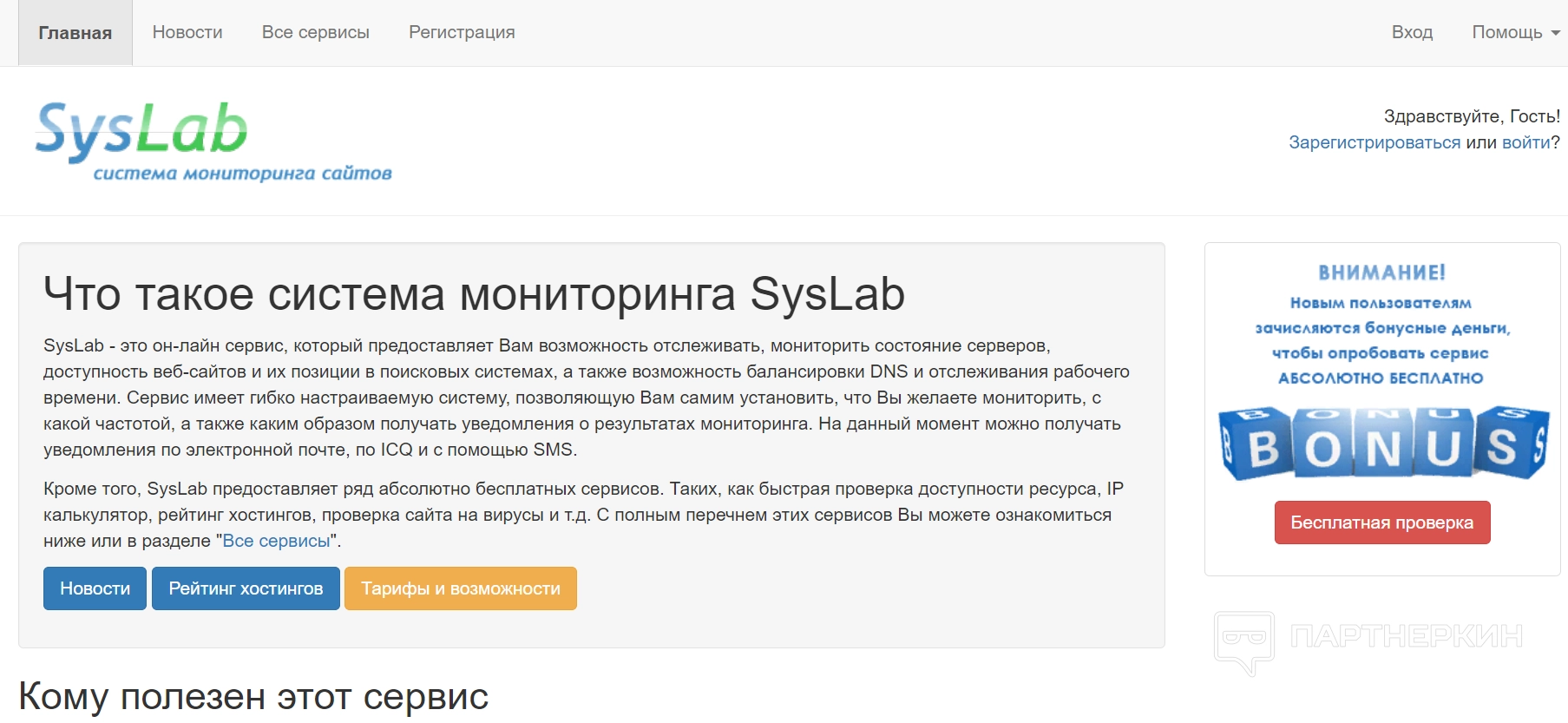Click the ВНИМАНИЕ! banner title
This screenshot has width=1568, height=723.
pyautogui.click(x=1382, y=273)
